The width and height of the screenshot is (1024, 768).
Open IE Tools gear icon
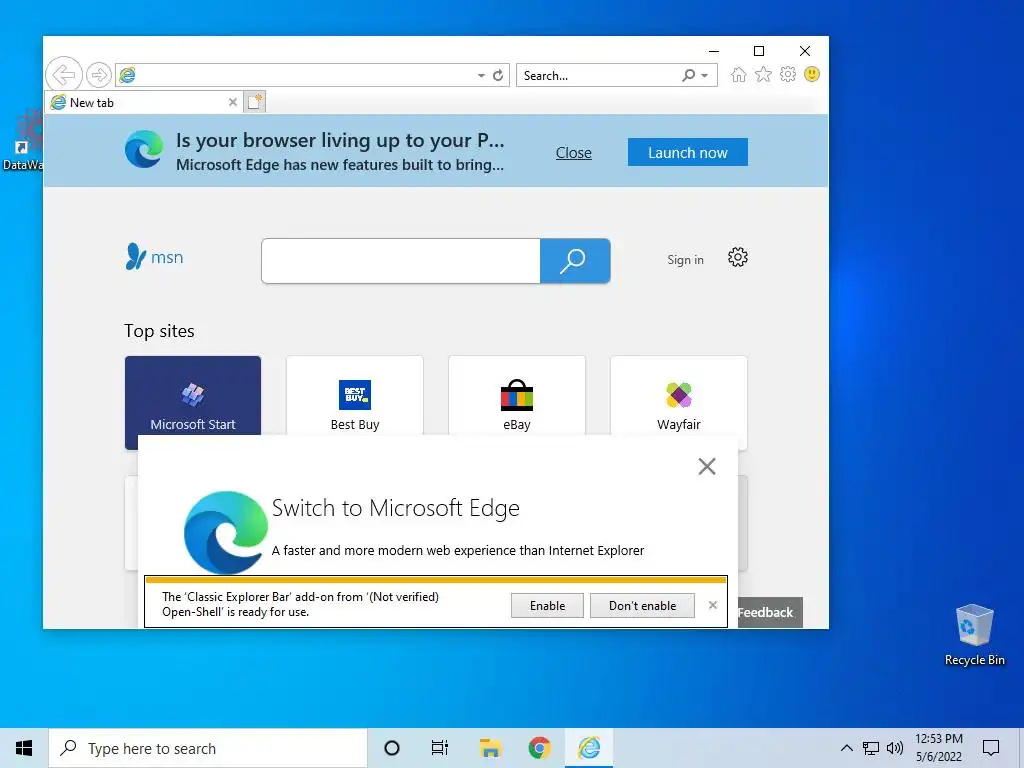coord(788,74)
